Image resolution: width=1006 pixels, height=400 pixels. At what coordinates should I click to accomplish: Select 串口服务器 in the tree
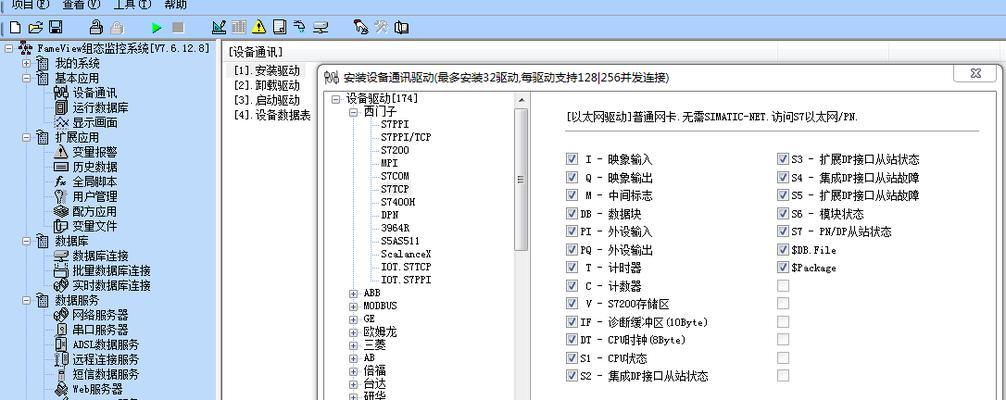[100, 329]
